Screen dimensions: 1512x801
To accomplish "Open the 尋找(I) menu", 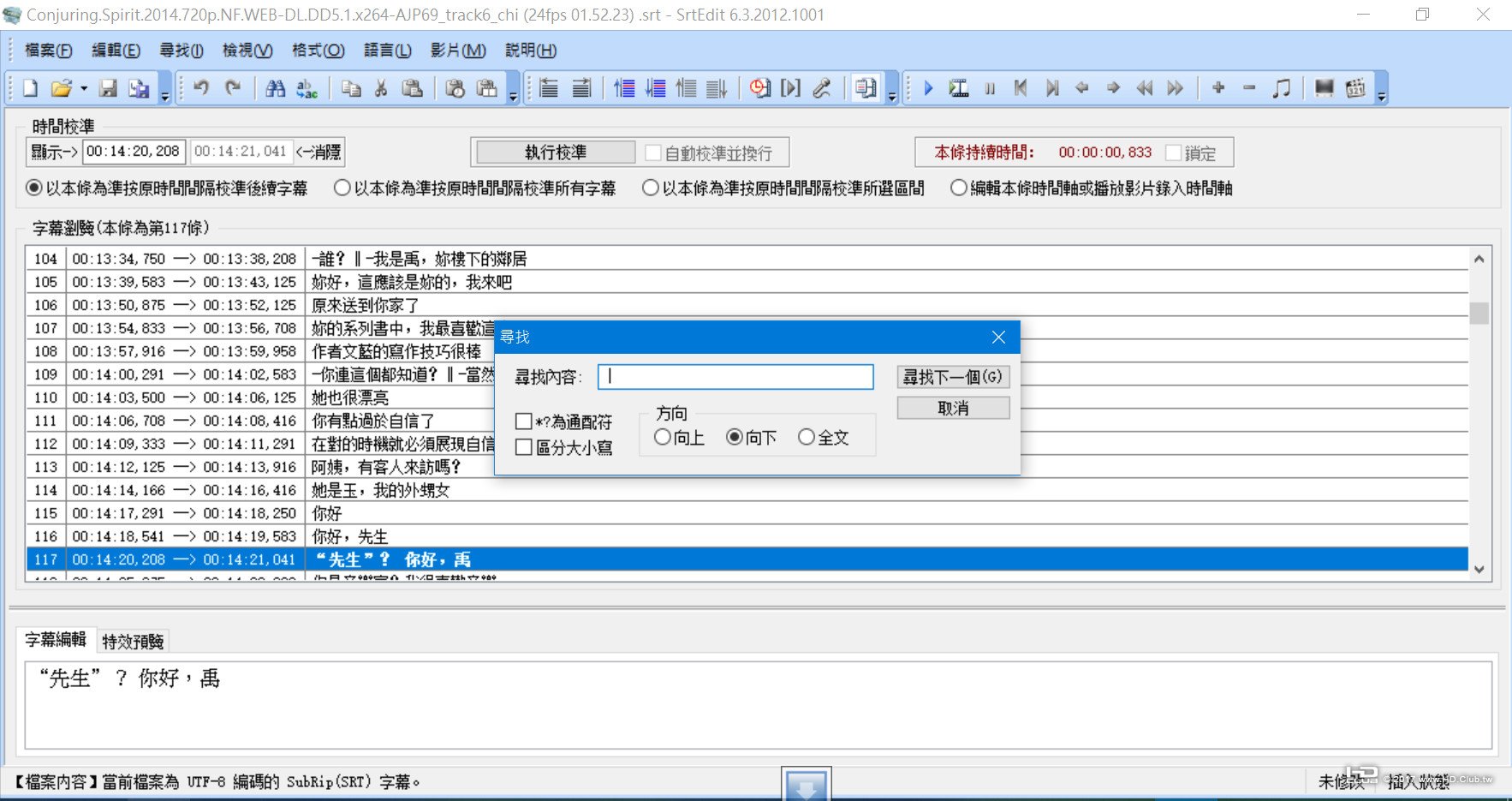I will click(x=182, y=51).
